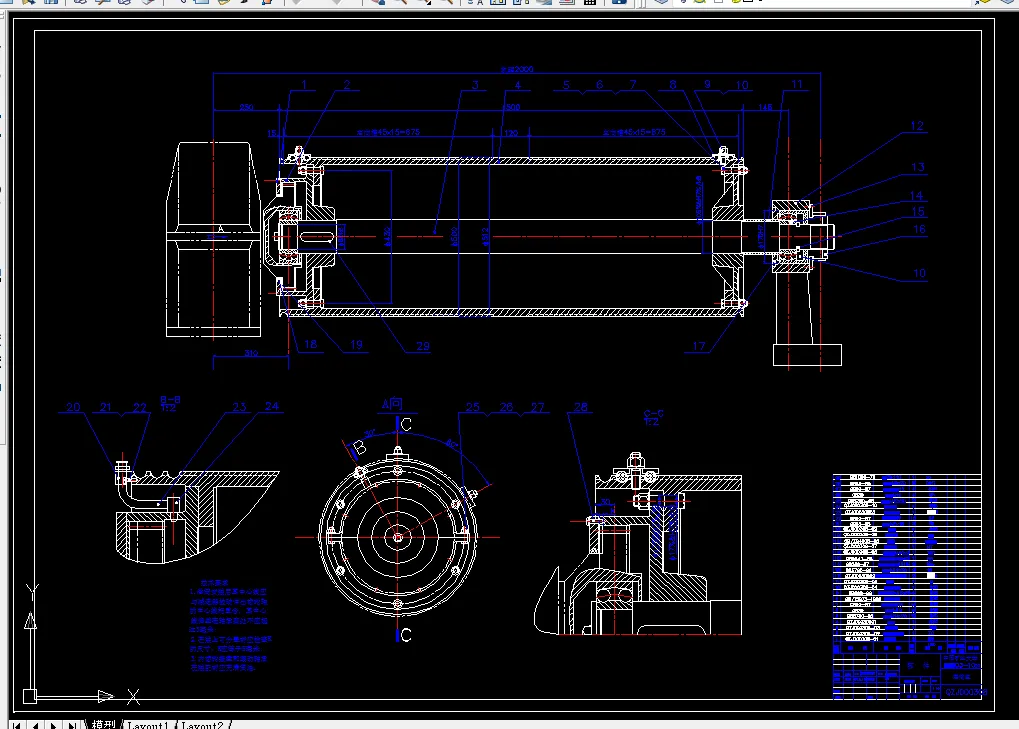Screen dimensions: 1019x729
Task: Select part callout number "18"
Action: click(x=311, y=344)
